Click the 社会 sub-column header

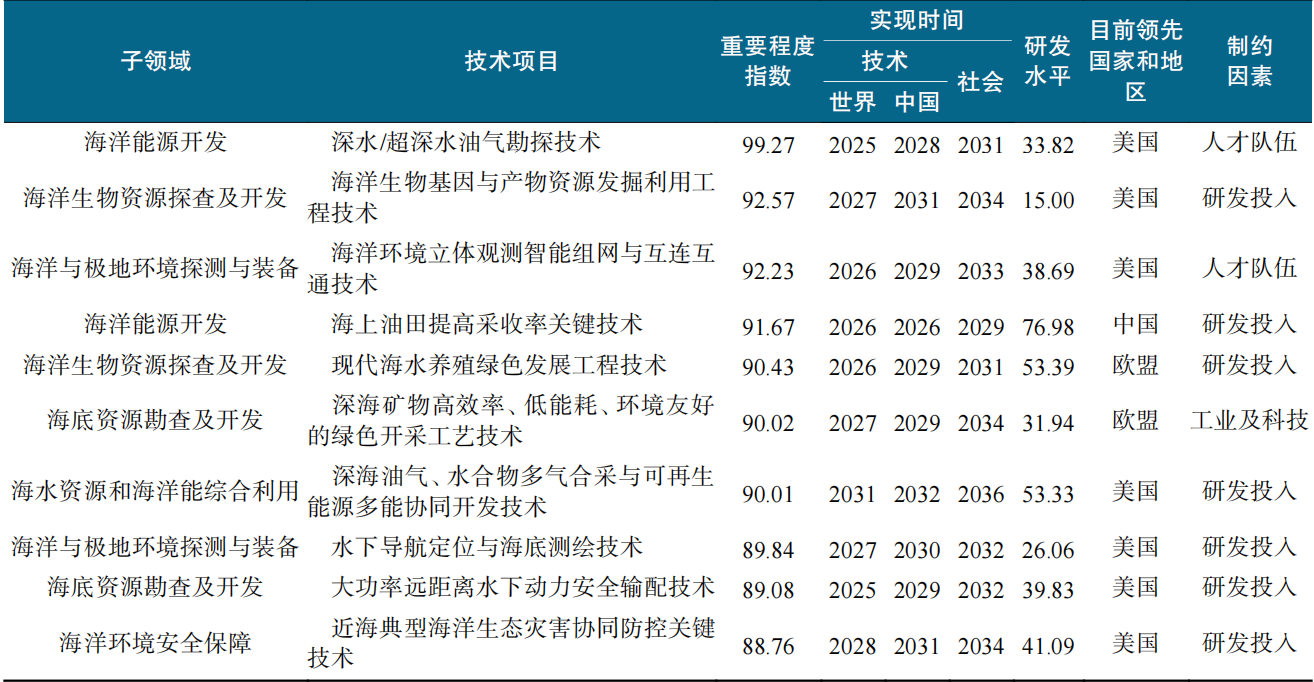pyautogui.click(x=980, y=82)
